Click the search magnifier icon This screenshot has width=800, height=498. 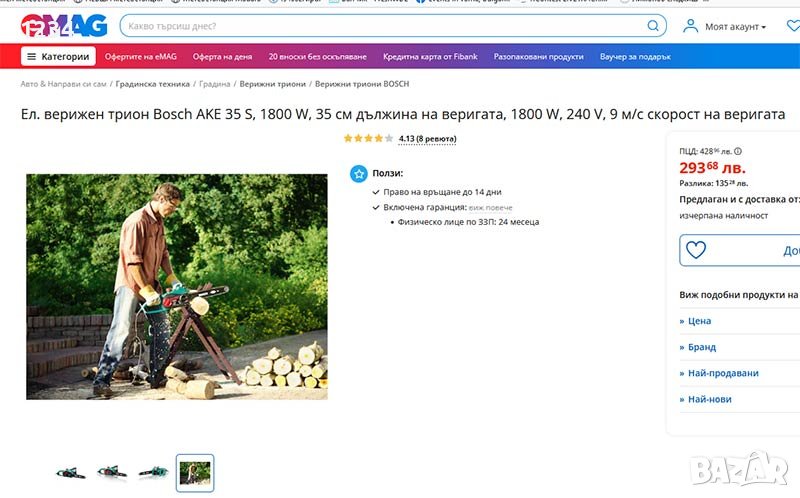click(653, 26)
